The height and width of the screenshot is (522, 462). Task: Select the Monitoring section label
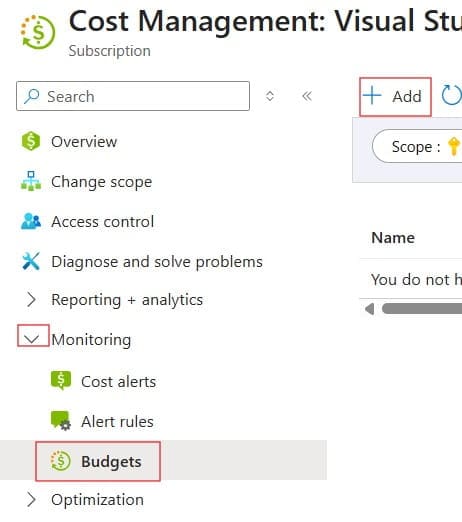91,340
